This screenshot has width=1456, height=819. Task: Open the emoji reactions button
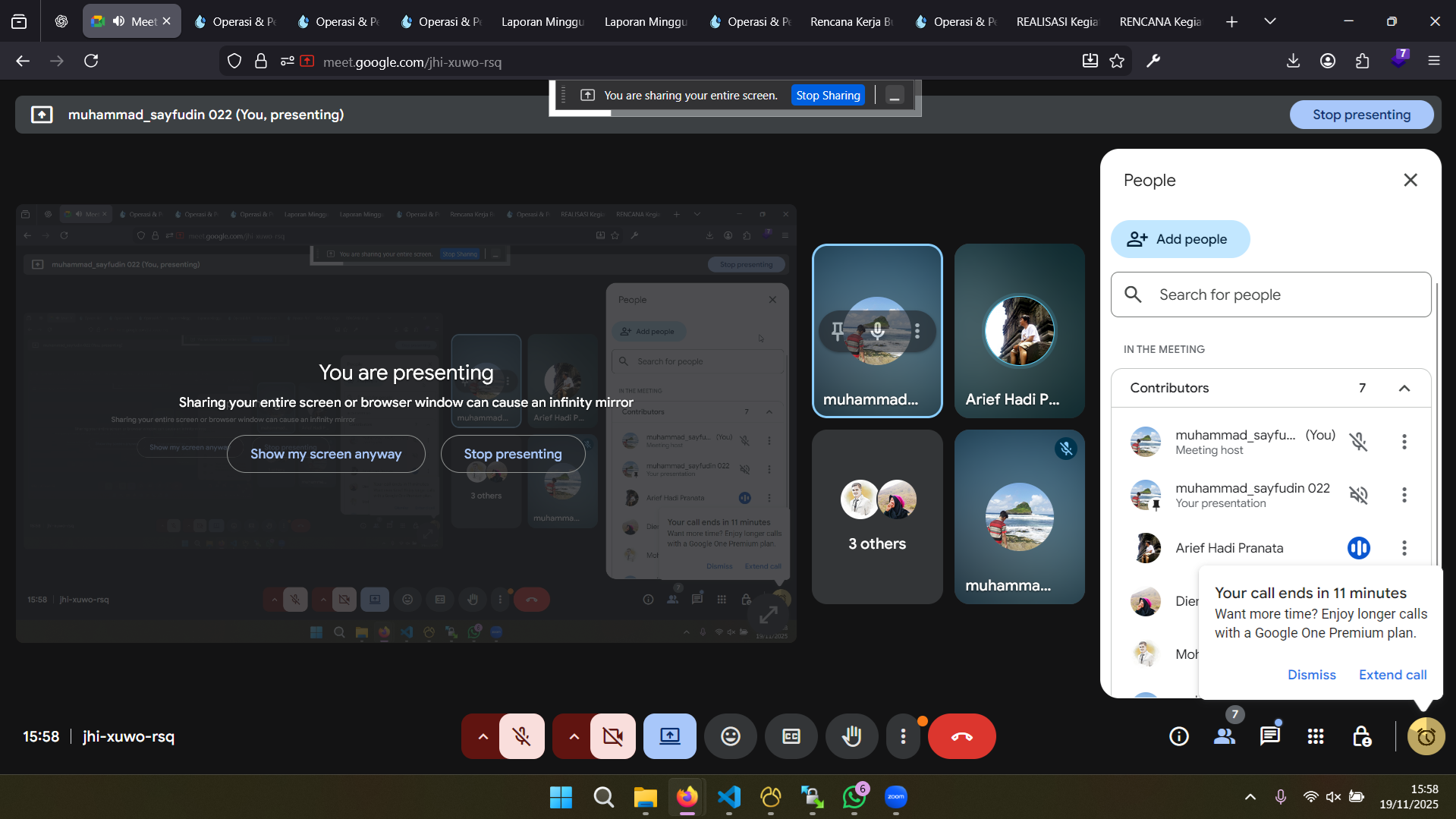(730, 736)
